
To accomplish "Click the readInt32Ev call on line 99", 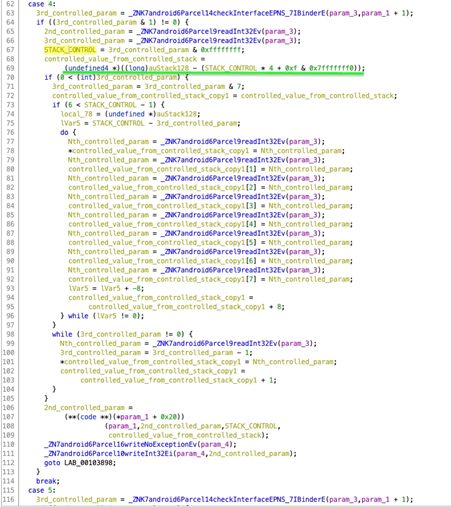I will pos(215,343).
